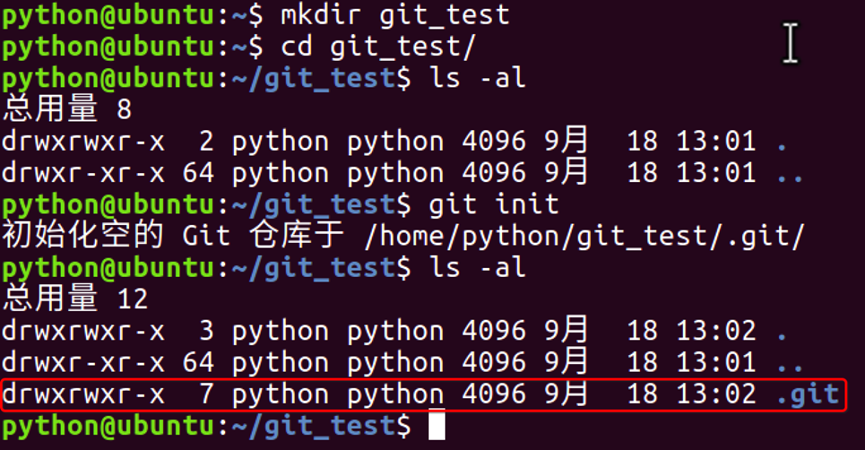The image size is (865, 450).
Task: Click the 'cd git_test/' command text
Action: click(378, 47)
